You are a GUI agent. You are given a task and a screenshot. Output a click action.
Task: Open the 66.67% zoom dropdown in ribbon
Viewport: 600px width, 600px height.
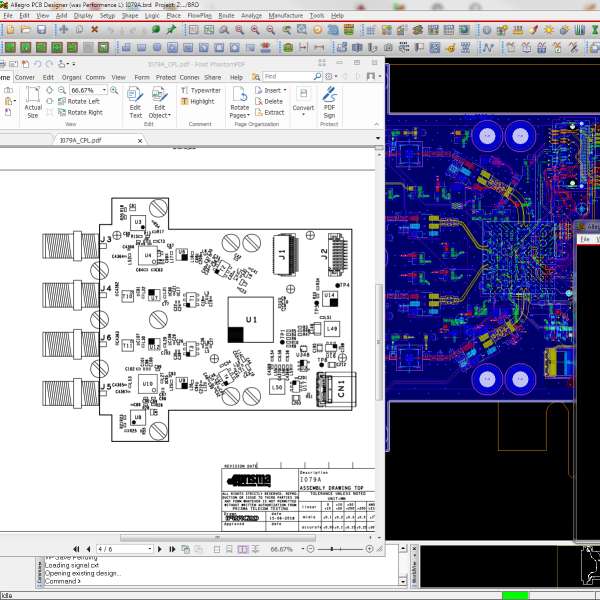tap(104, 90)
